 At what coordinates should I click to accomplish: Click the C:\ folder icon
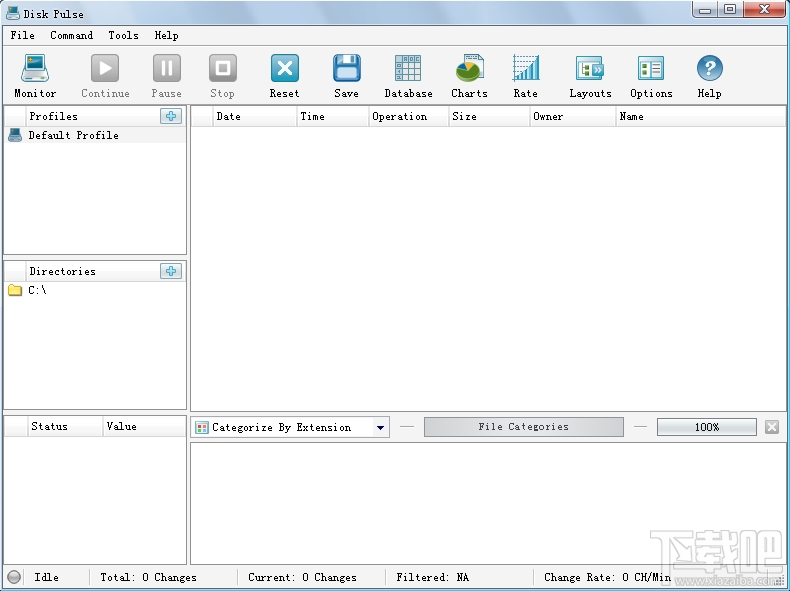coord(15,290)
